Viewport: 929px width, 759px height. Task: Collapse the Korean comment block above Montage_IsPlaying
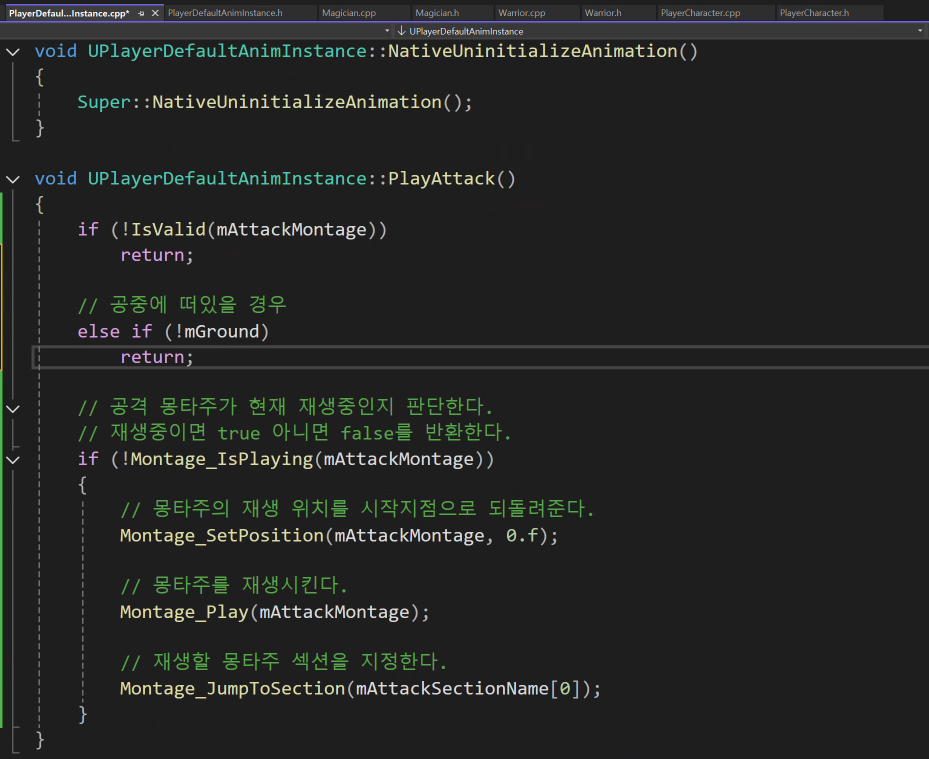pyautogui.click(x=13, y=409)
